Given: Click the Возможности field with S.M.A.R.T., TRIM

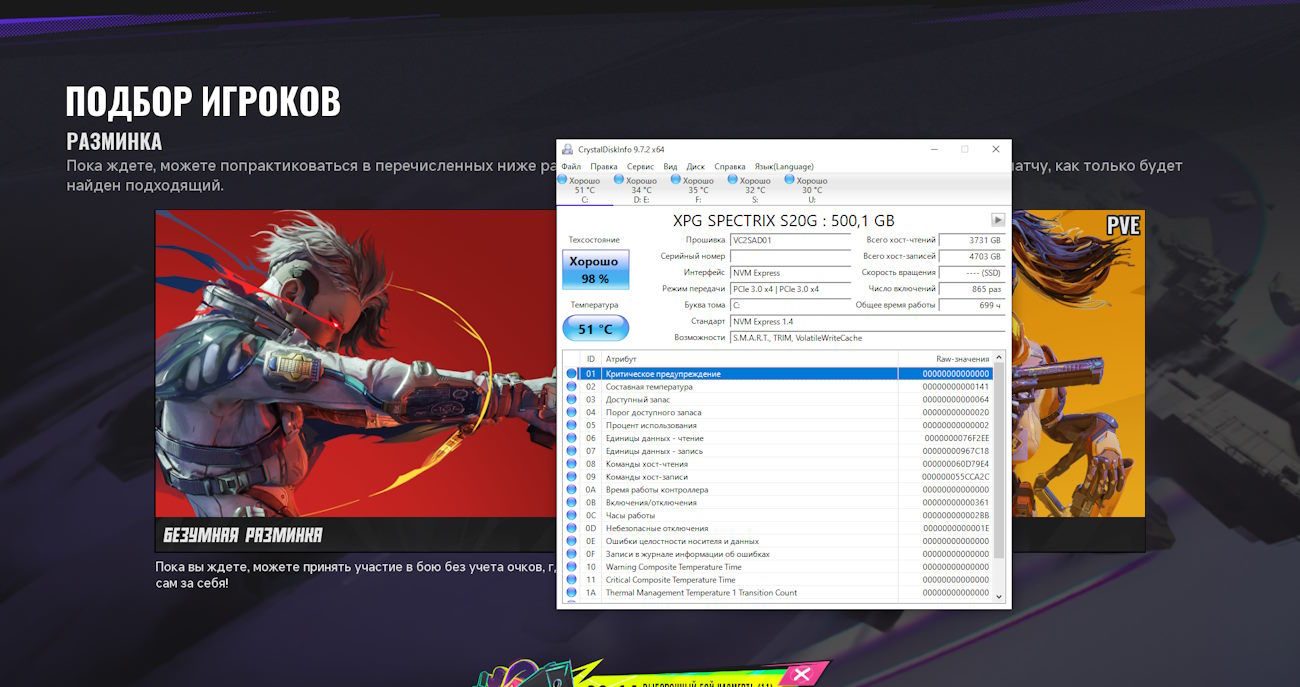Looking at the screenshot, I should [x=867, y=338].
